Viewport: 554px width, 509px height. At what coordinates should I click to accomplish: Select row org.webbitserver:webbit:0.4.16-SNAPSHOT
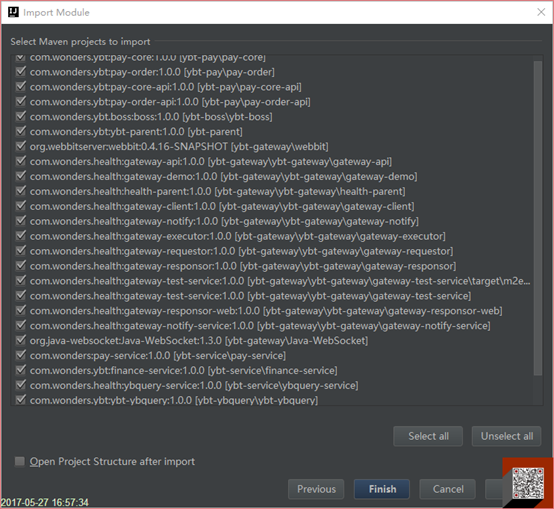(273, 146)
